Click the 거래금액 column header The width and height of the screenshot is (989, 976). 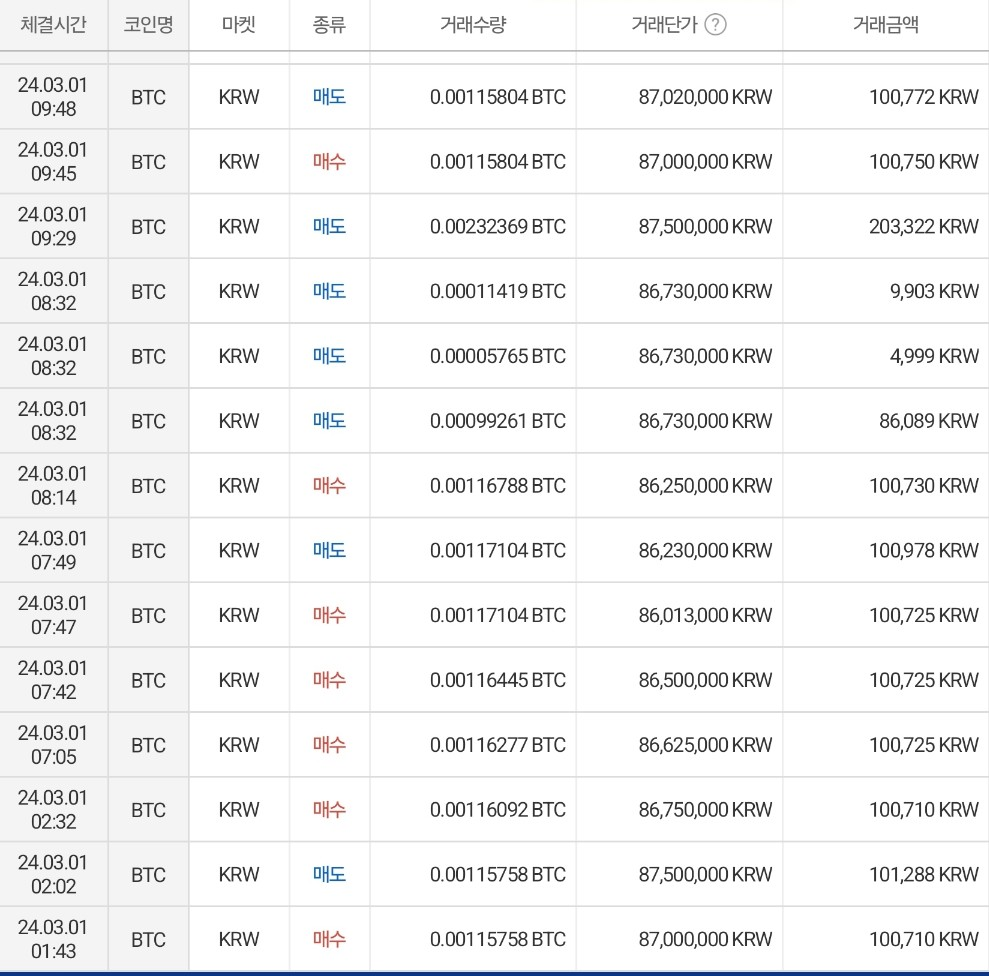[886, 25]
